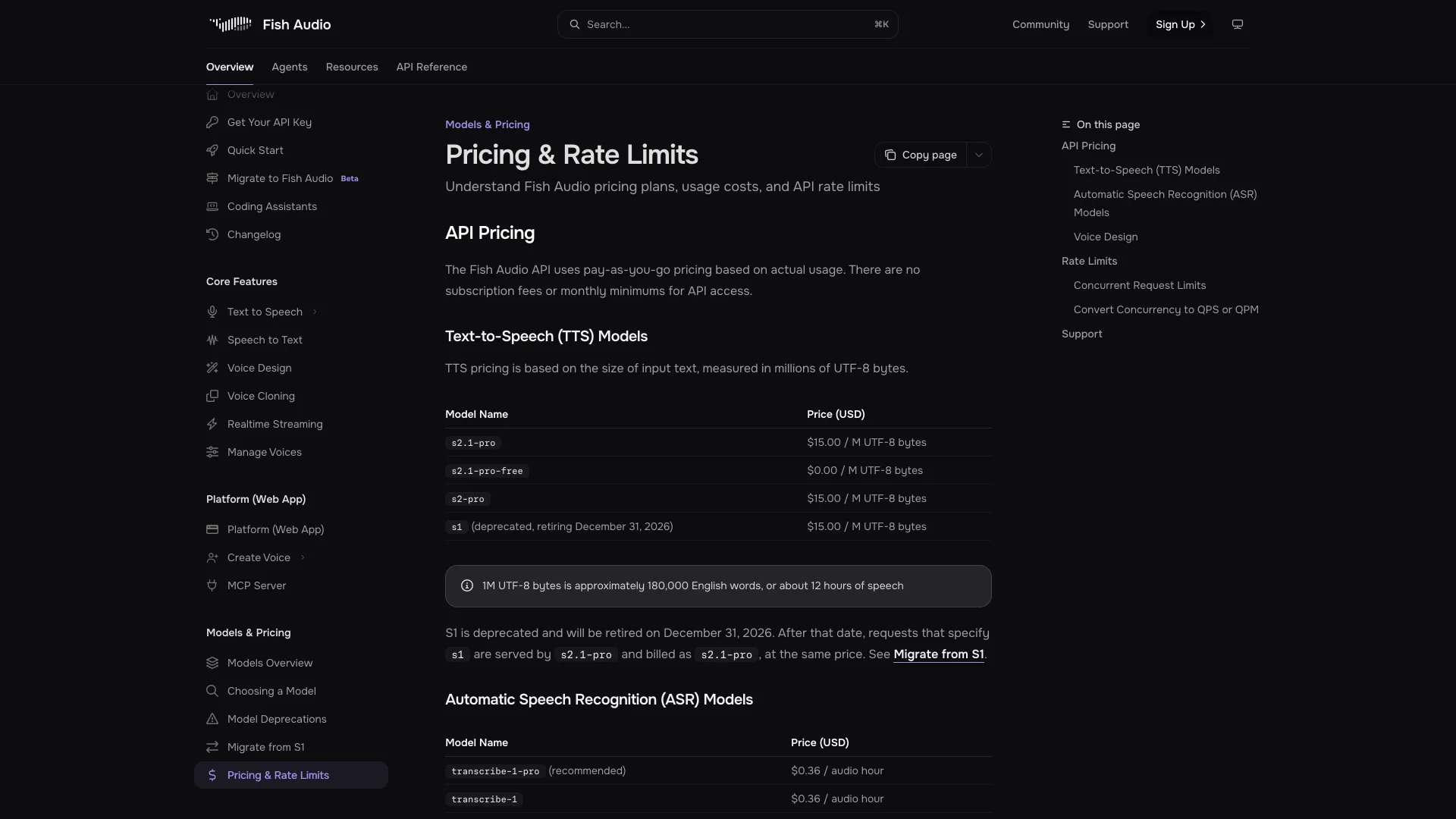Image resolution: width=1456 pixels, height=819 pixels.
Task: Click the Fish Audio logo
Action: (x=269, y=24)
